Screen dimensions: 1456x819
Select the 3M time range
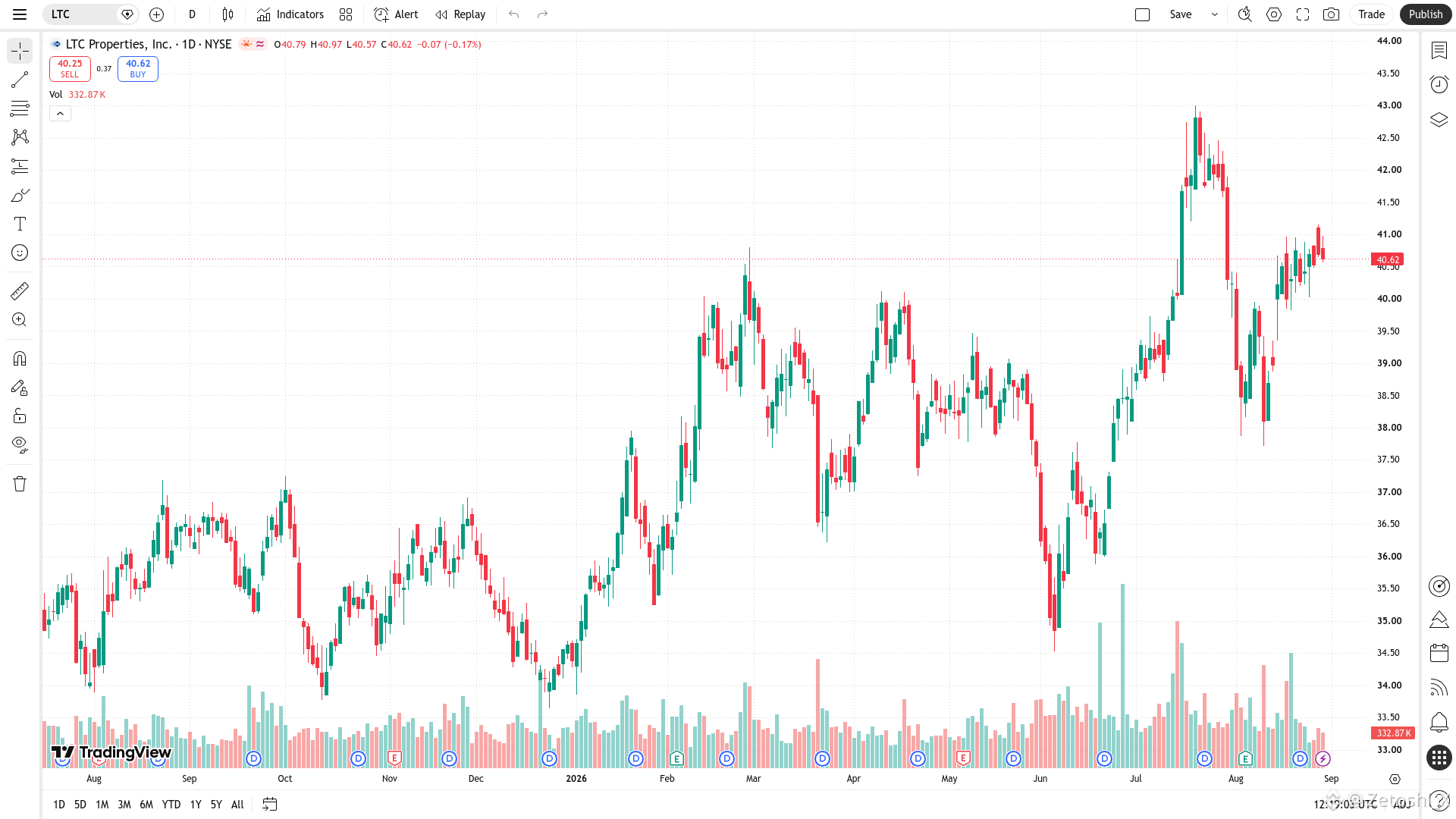click(x=124, y=805)
